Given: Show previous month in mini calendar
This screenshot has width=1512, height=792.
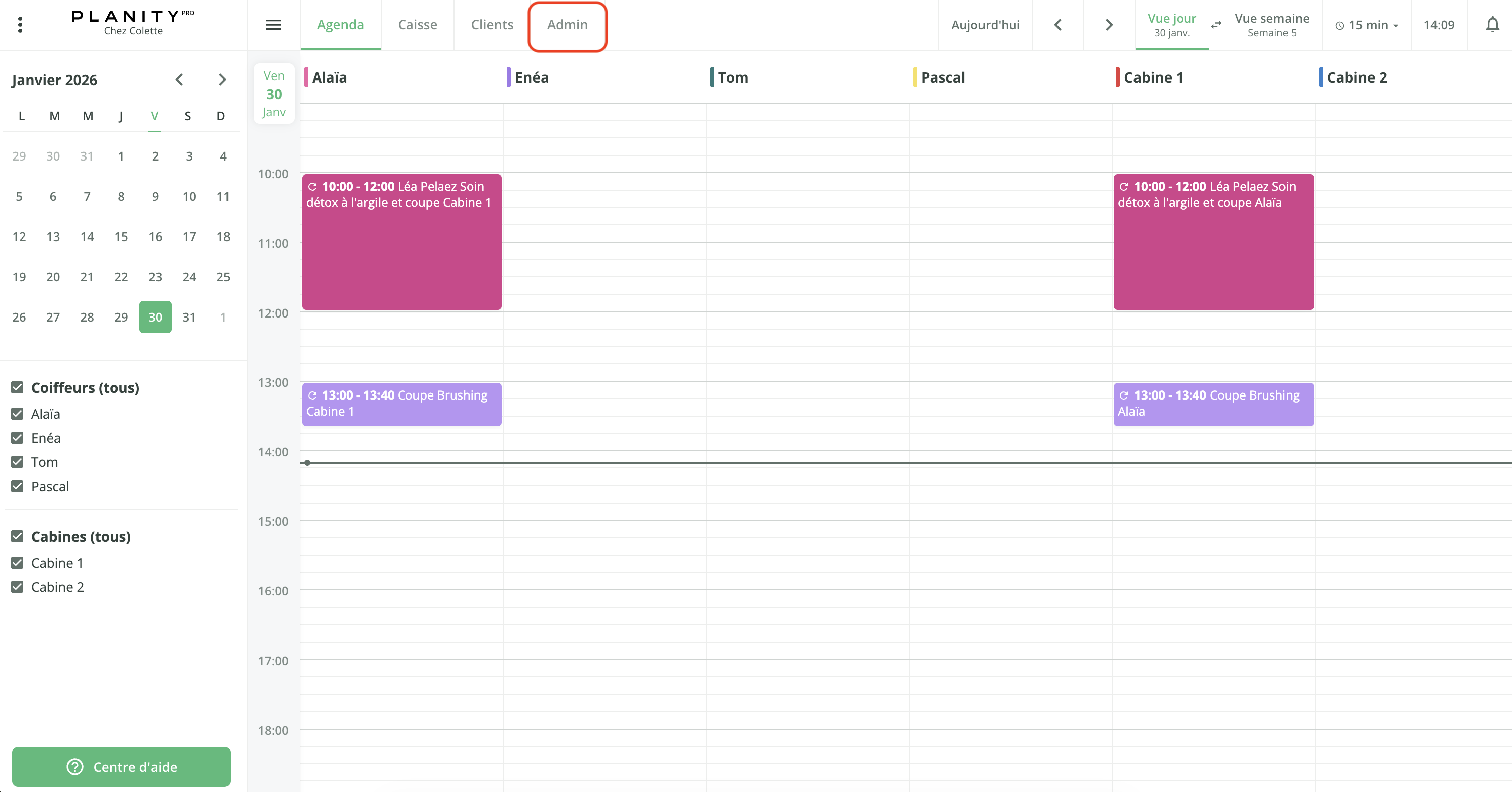Looking at the screenshot, I should pyautogui.click(x=180, y=80).
